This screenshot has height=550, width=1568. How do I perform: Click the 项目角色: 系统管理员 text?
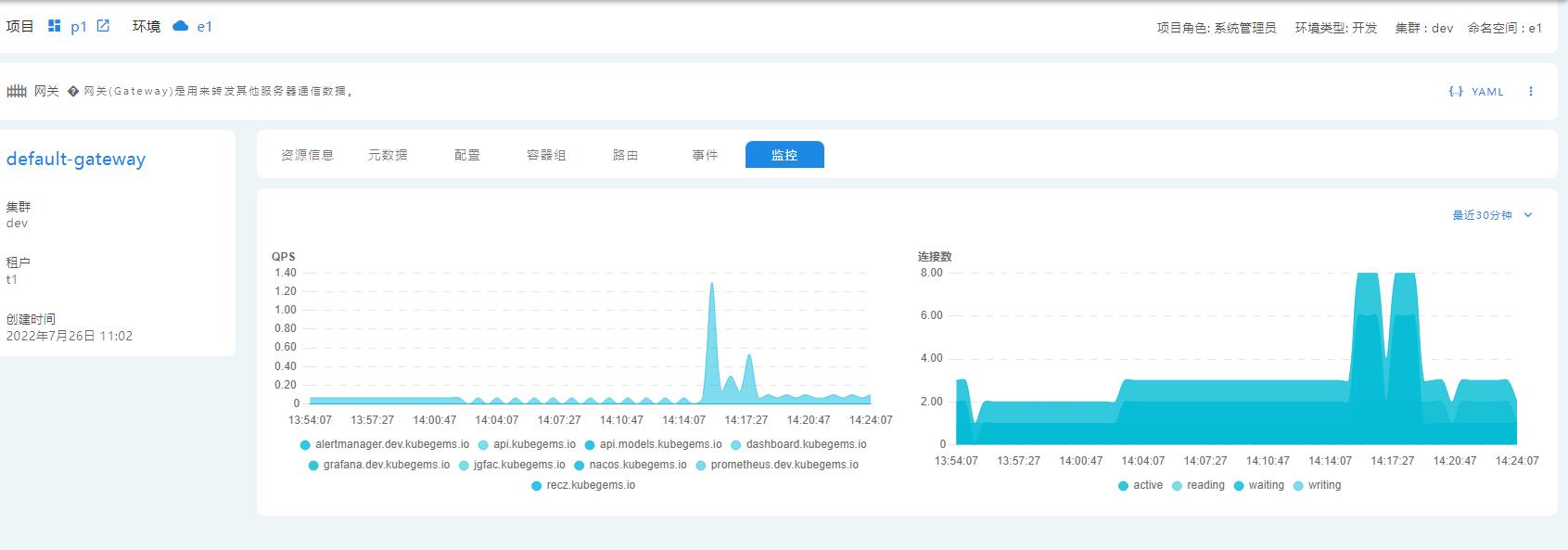coord(1217,28)
